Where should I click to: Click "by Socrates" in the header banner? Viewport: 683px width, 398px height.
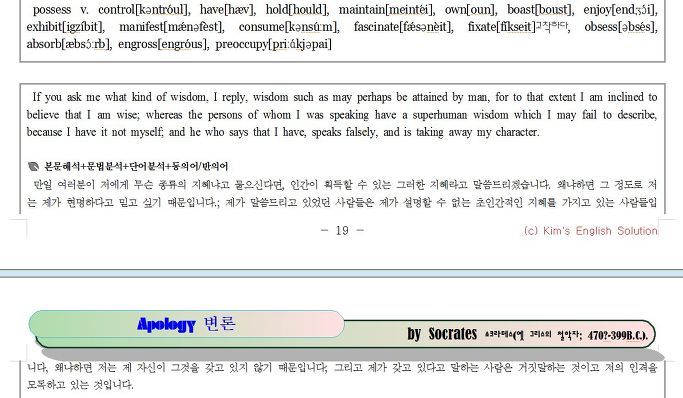coord(442,334)
